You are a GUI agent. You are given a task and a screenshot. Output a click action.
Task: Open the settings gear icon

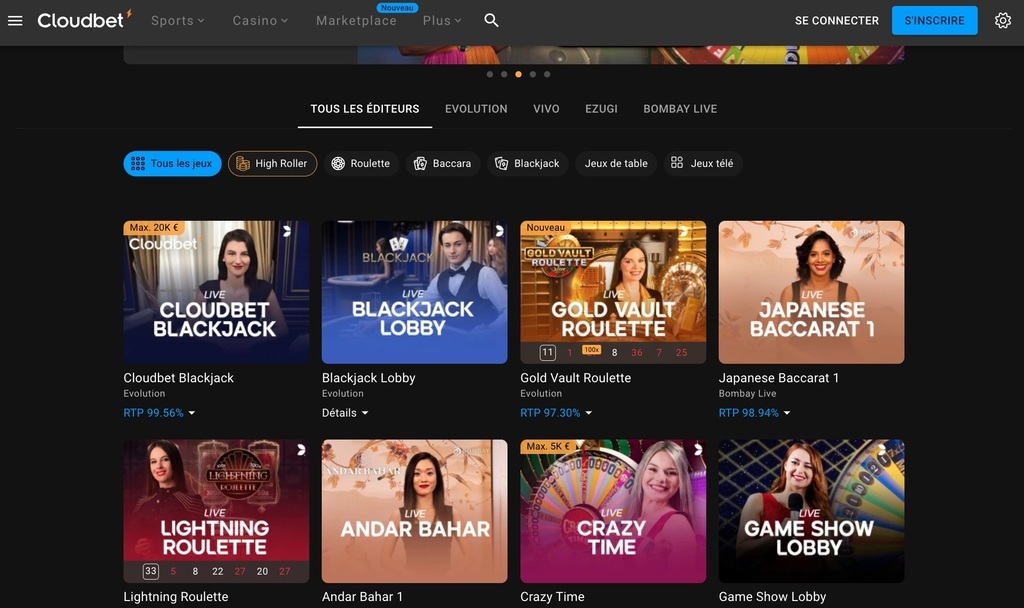point(1003,20)
